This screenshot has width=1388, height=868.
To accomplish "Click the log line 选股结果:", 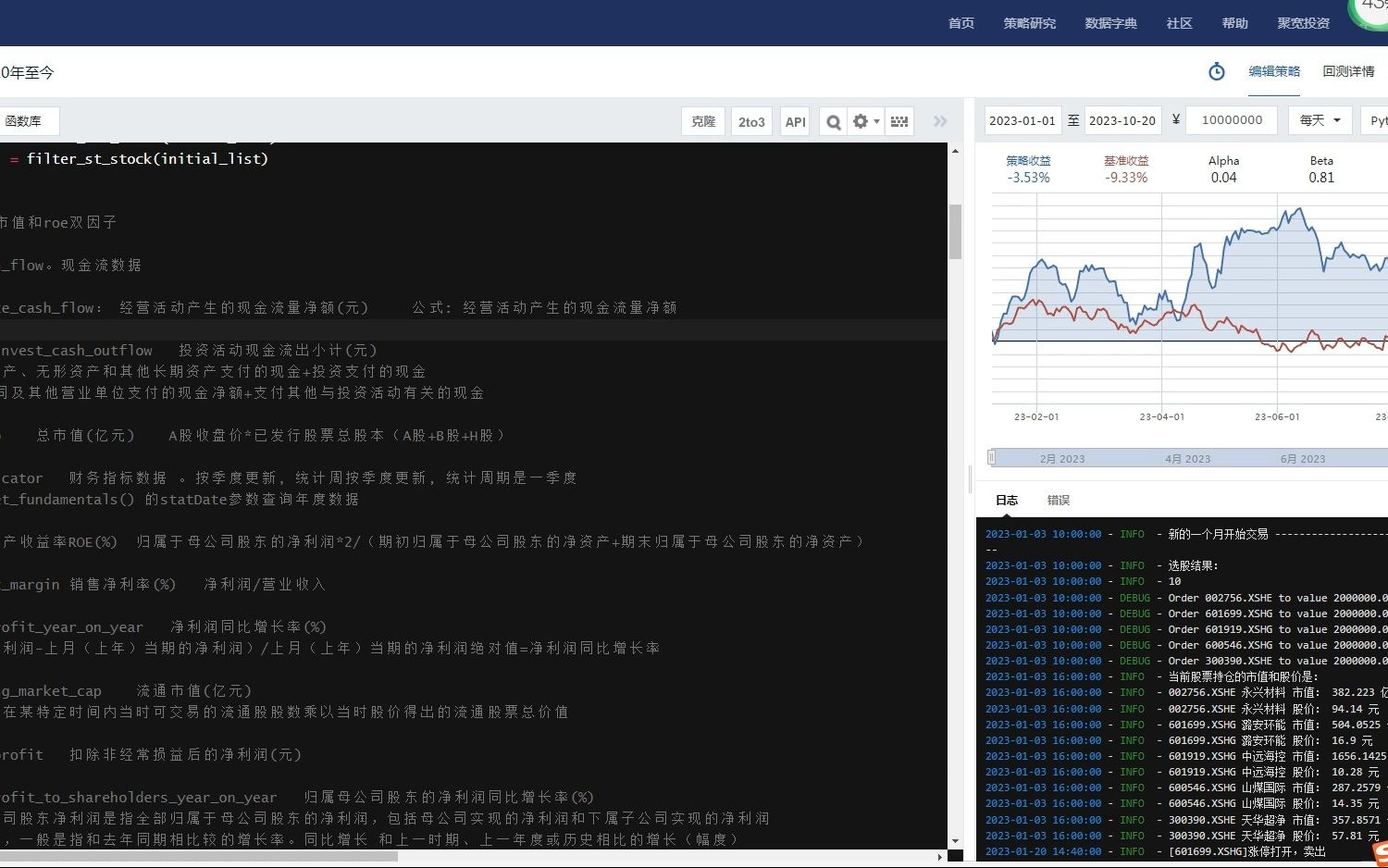I will click(1193, 565).
